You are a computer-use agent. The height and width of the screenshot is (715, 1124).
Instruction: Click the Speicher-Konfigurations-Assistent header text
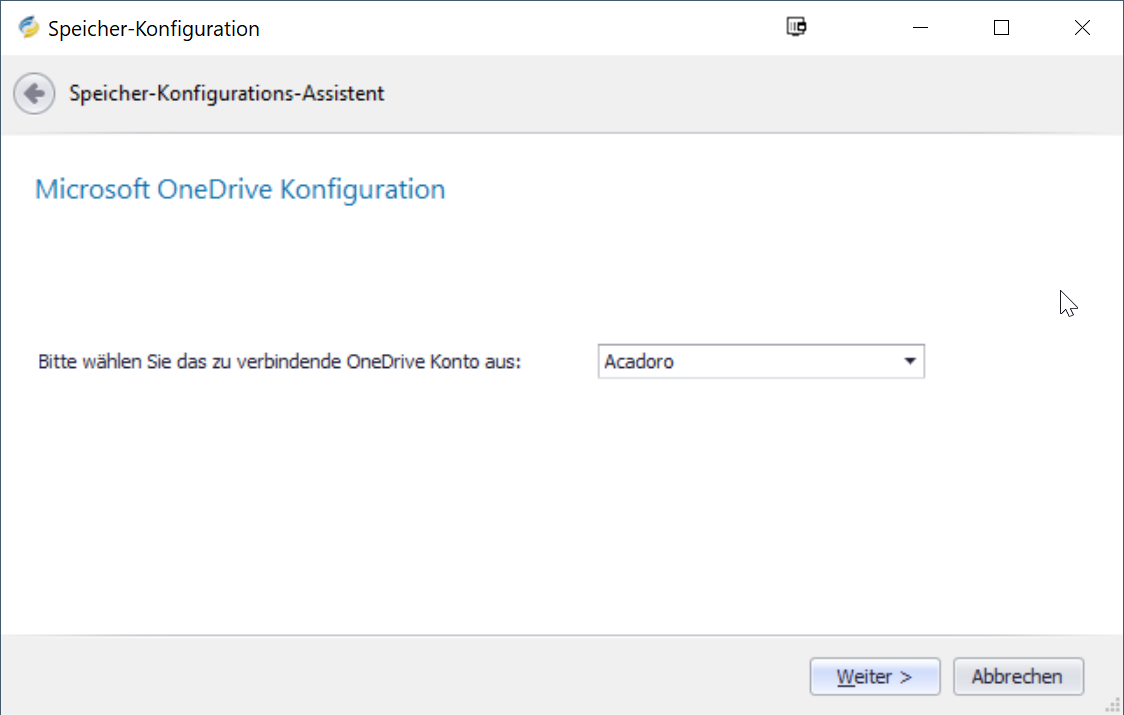pyautogui.click(x=226, y=94)
